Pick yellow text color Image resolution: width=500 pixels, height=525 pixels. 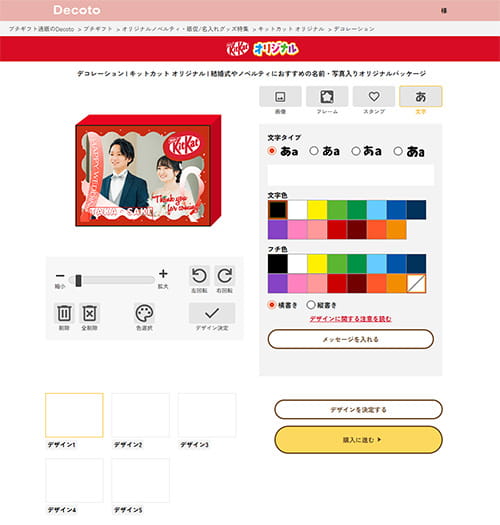(317, 210)
